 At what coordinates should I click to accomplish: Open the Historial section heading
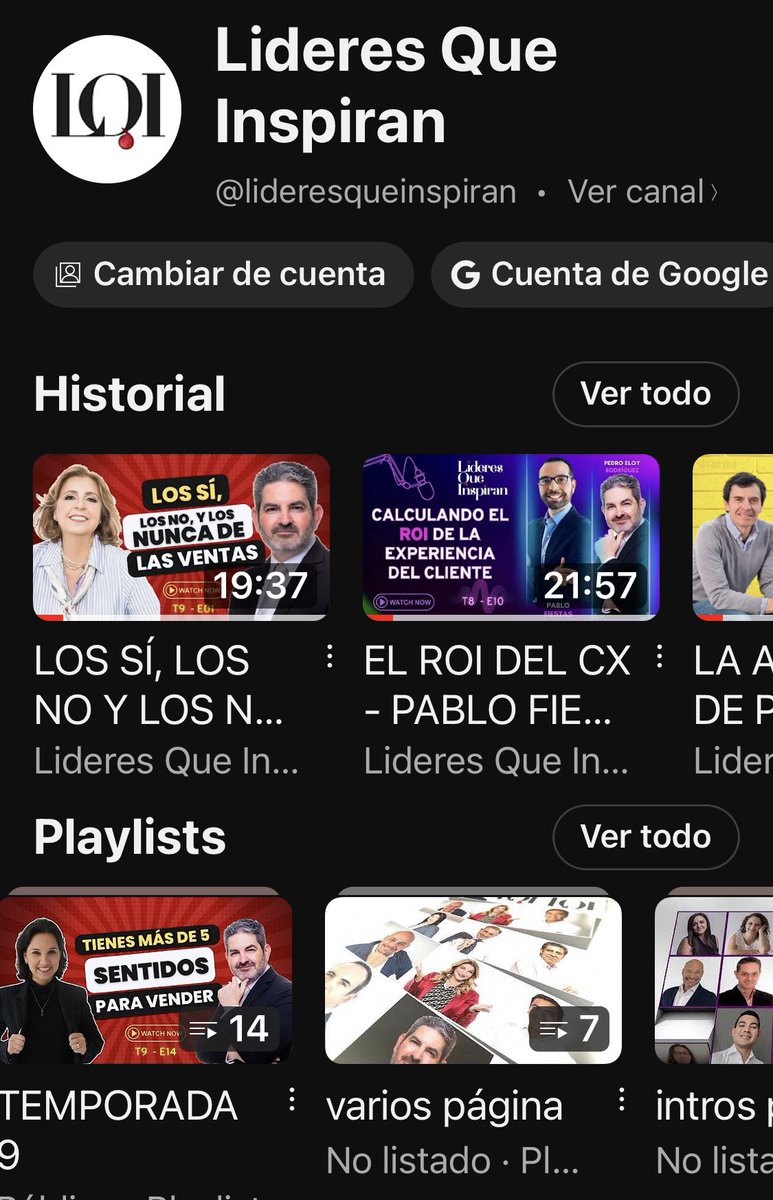click(x=130, y=394)
